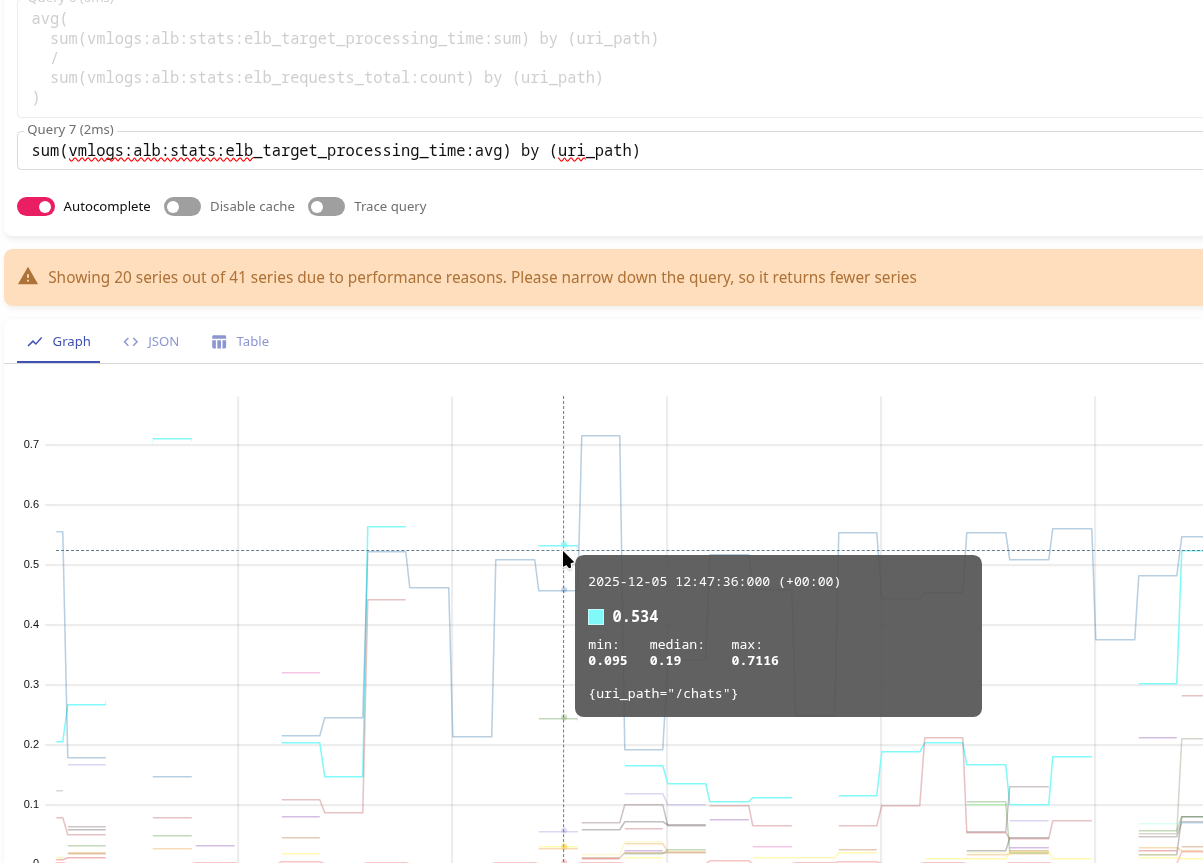Toggle the Trace query switch

tap(326, 206)
